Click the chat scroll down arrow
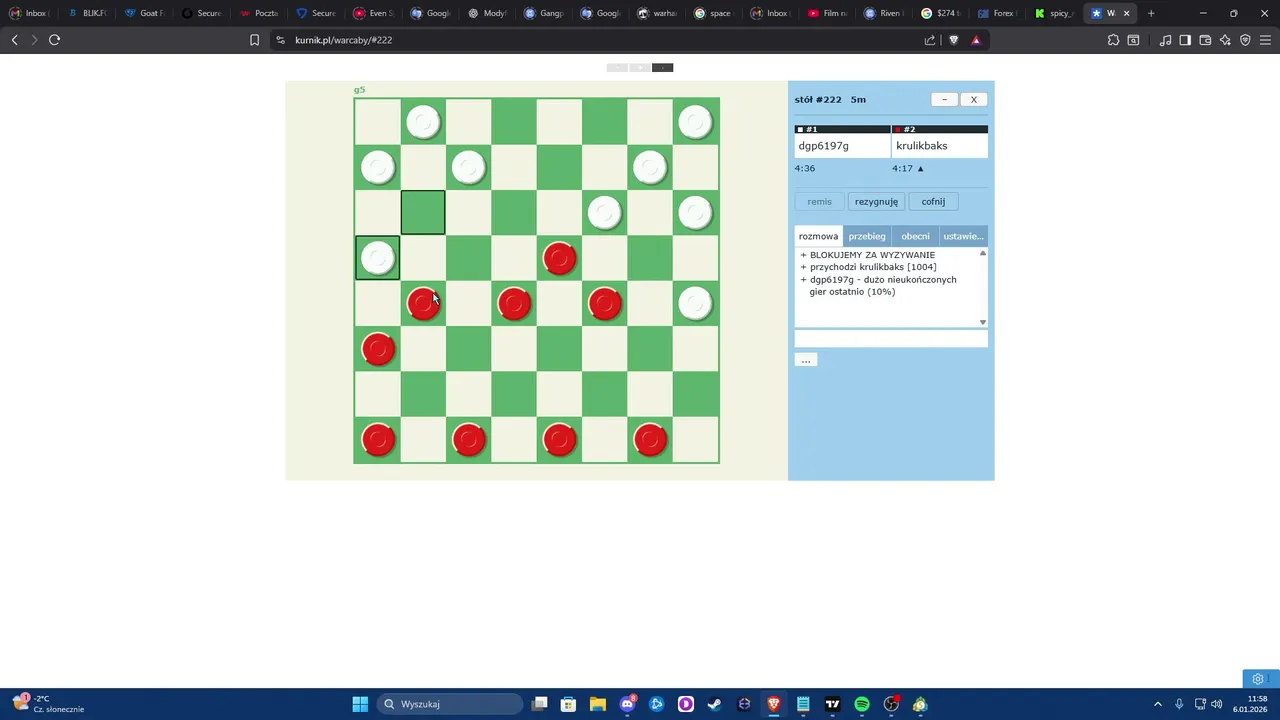The height and width of the screenshot is (720, 1280). coord(983,322)
